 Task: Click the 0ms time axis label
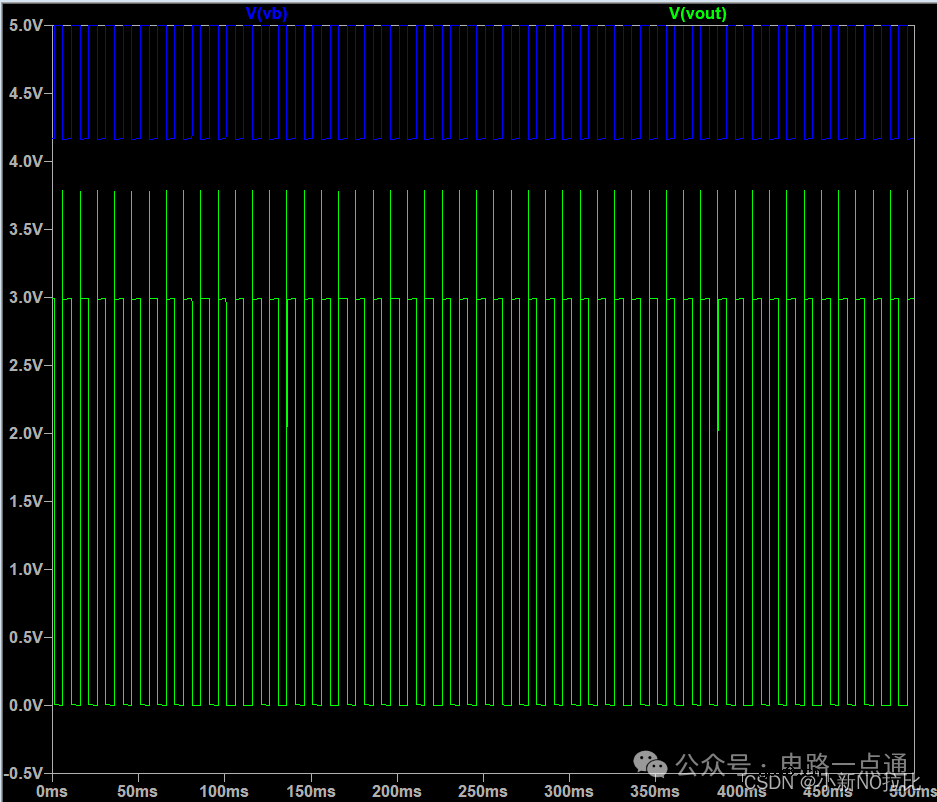pyautogui.click(x=52, y=791)
